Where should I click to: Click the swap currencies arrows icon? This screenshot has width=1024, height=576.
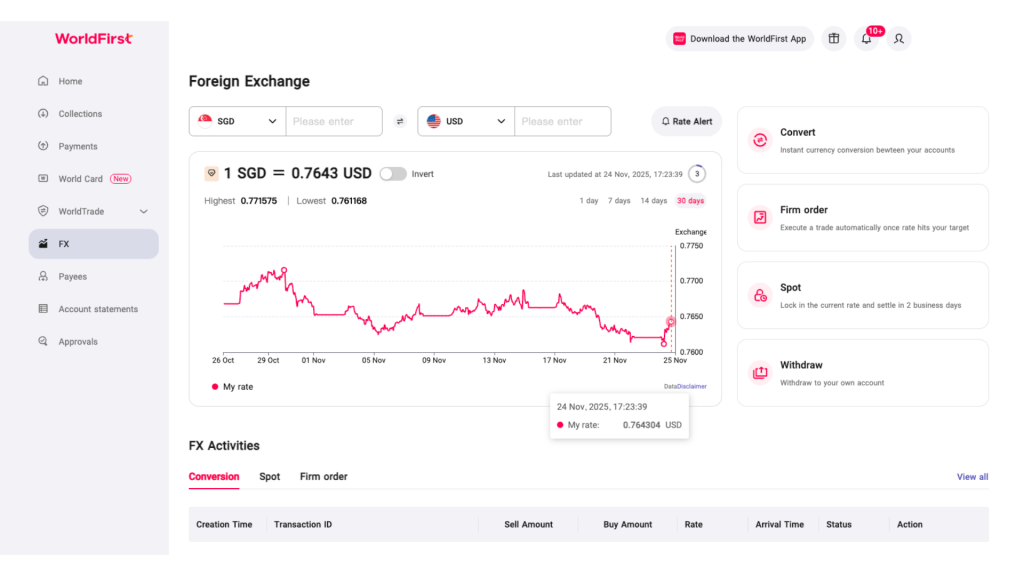pyautogui.click(x=400, y=121)
